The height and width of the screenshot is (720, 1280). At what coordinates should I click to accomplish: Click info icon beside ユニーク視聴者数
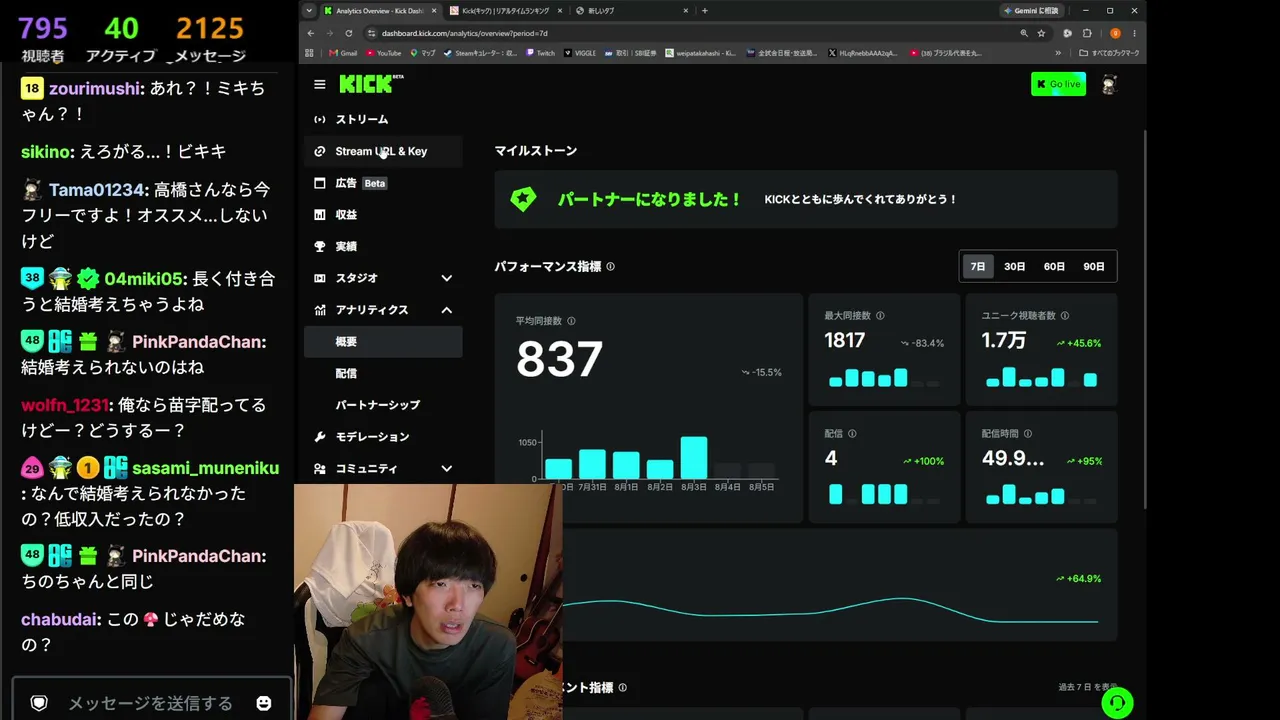(1064, 316)
